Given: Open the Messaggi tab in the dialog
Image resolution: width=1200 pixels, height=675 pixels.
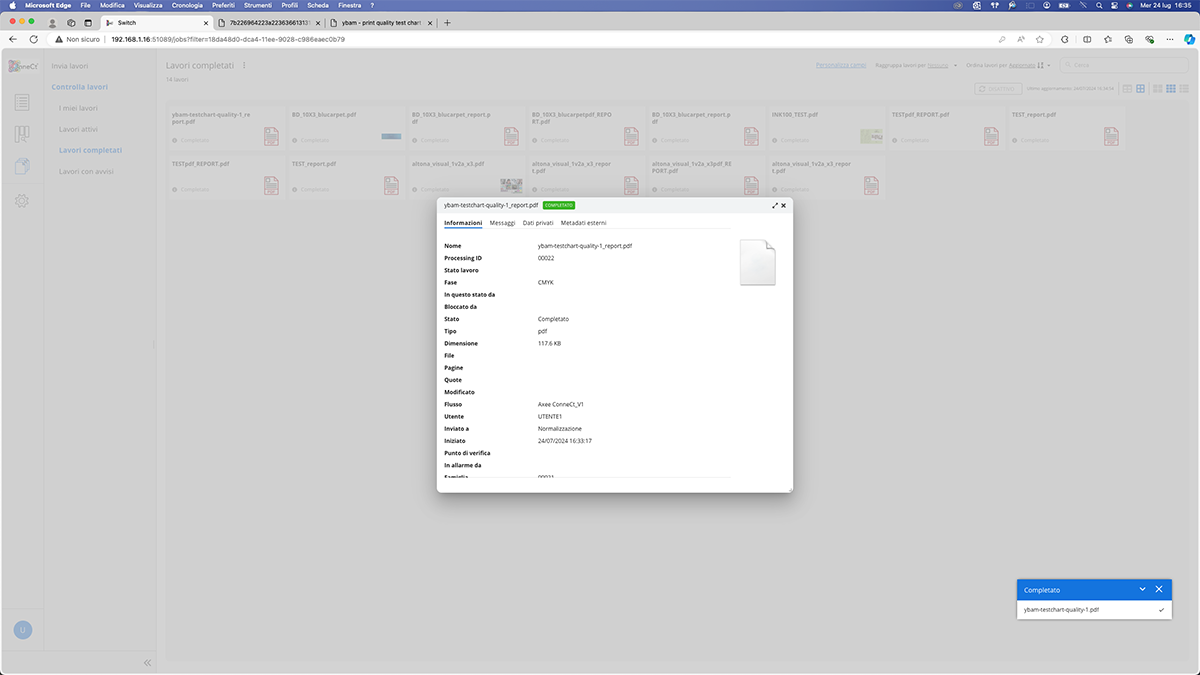Looking at the screenshot, I should [502, 223].
